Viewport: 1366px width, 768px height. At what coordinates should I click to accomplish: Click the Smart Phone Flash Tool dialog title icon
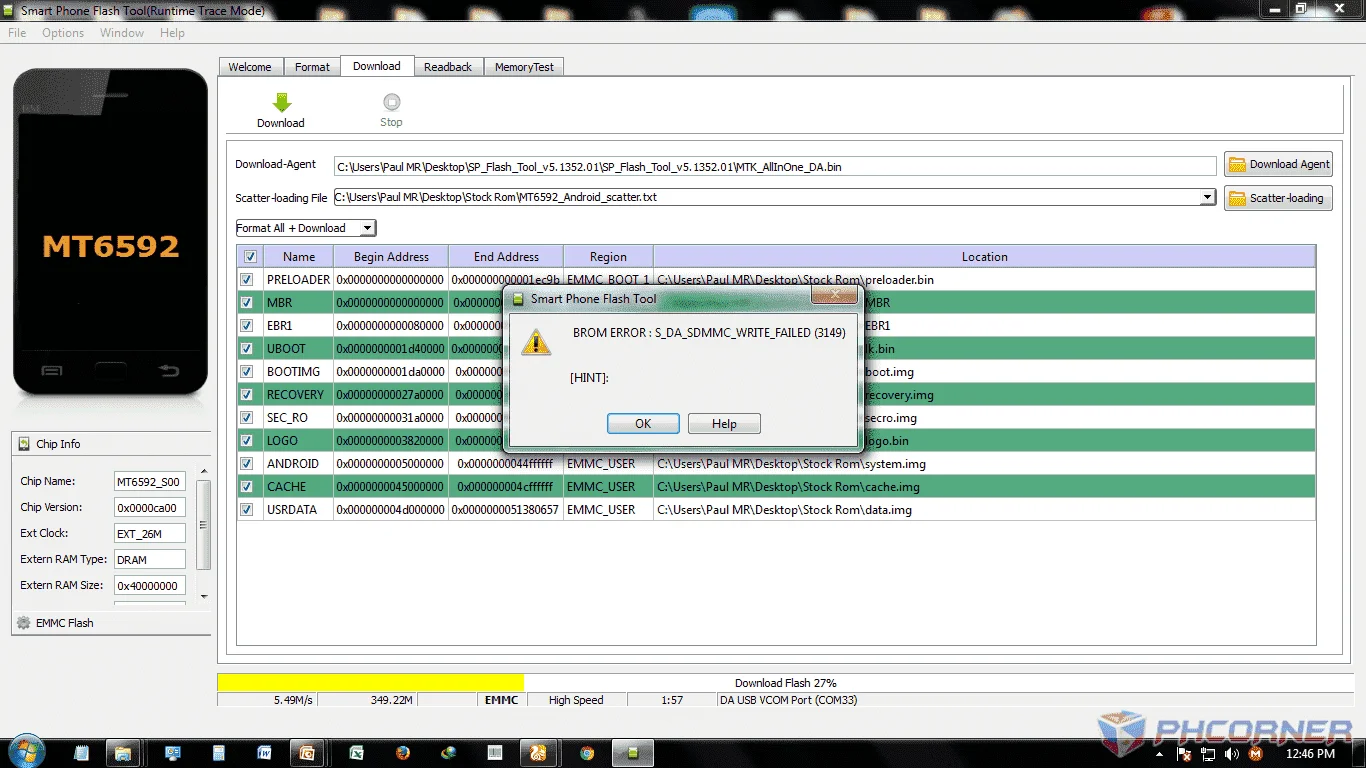[519, 298]
